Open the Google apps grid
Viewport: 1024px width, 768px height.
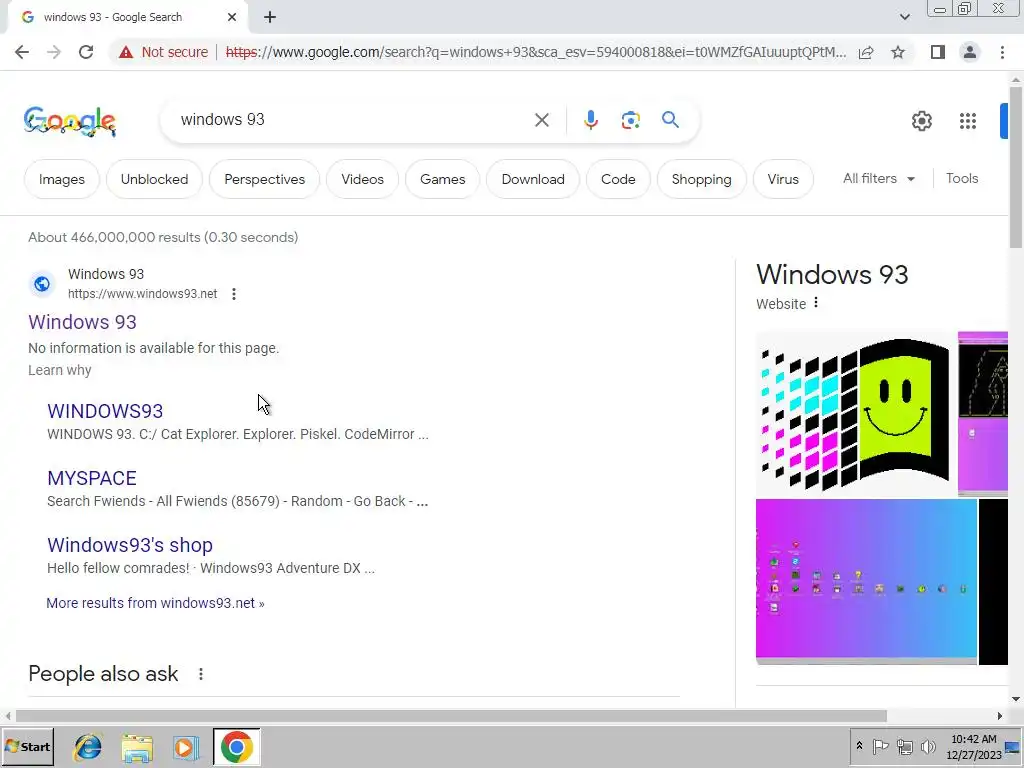[968, 121]
